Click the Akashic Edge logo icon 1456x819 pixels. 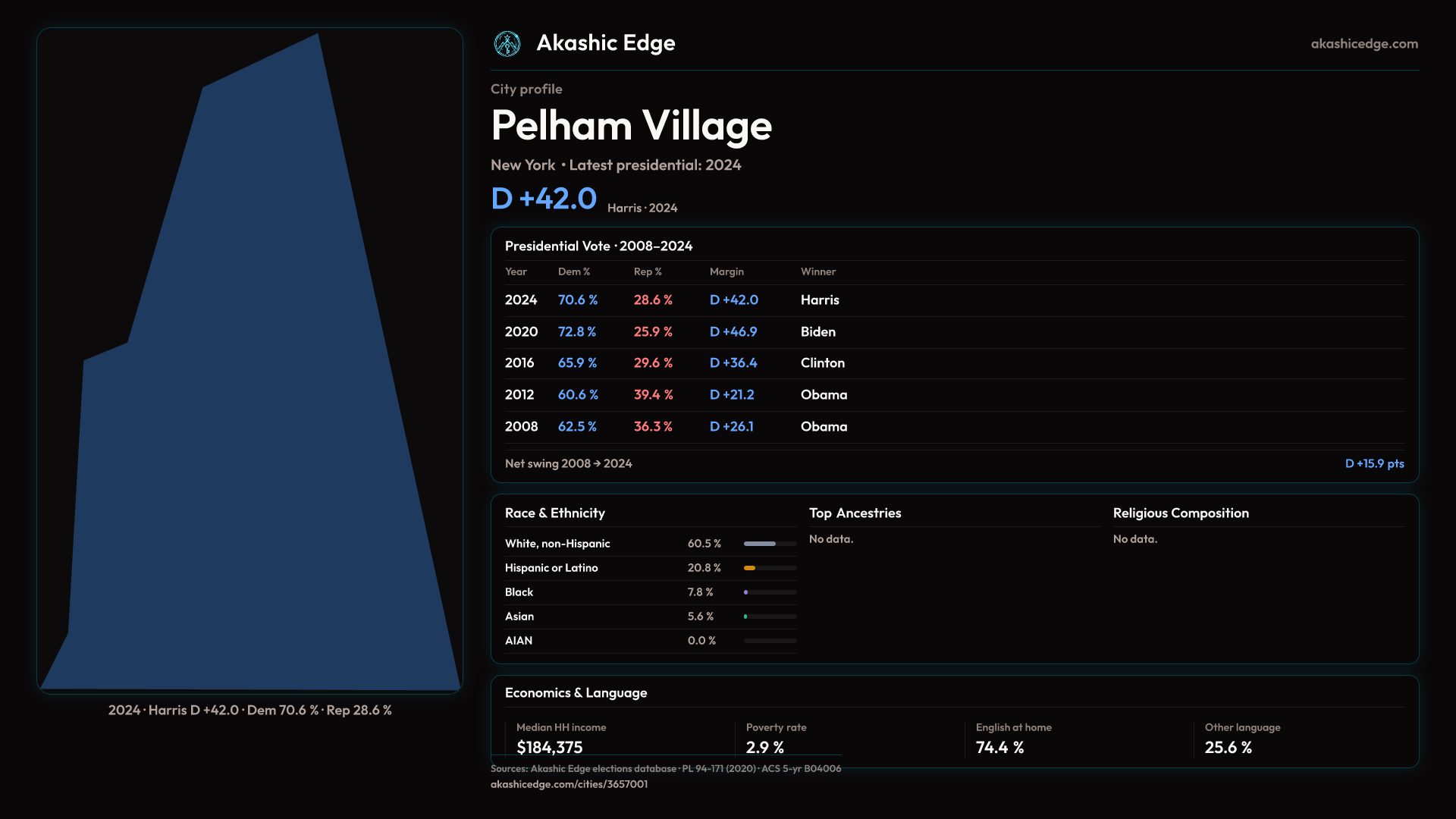tap(507, 44)
